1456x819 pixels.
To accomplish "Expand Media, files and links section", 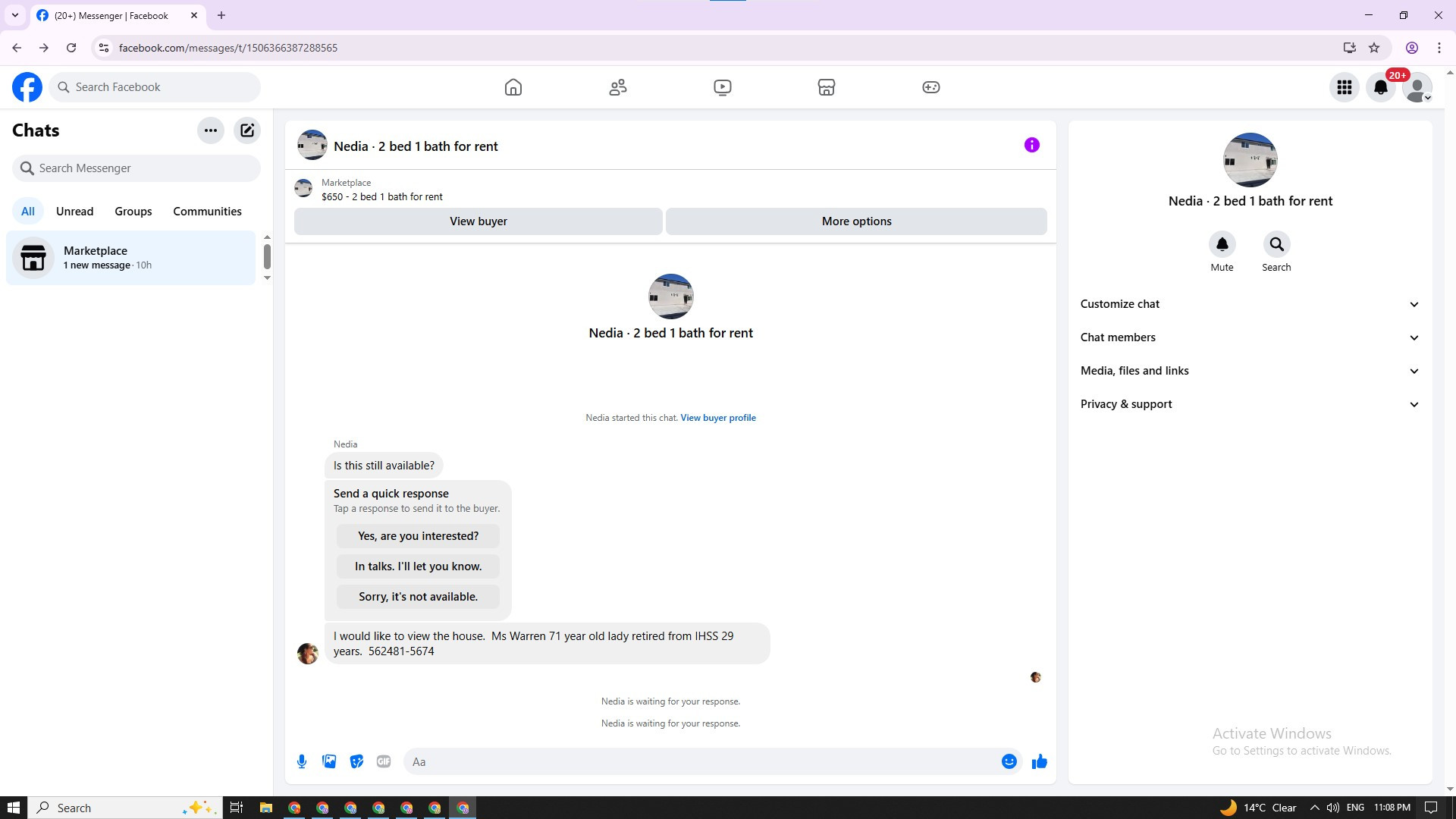I will pyautogui.click(x=1250, y=371).
